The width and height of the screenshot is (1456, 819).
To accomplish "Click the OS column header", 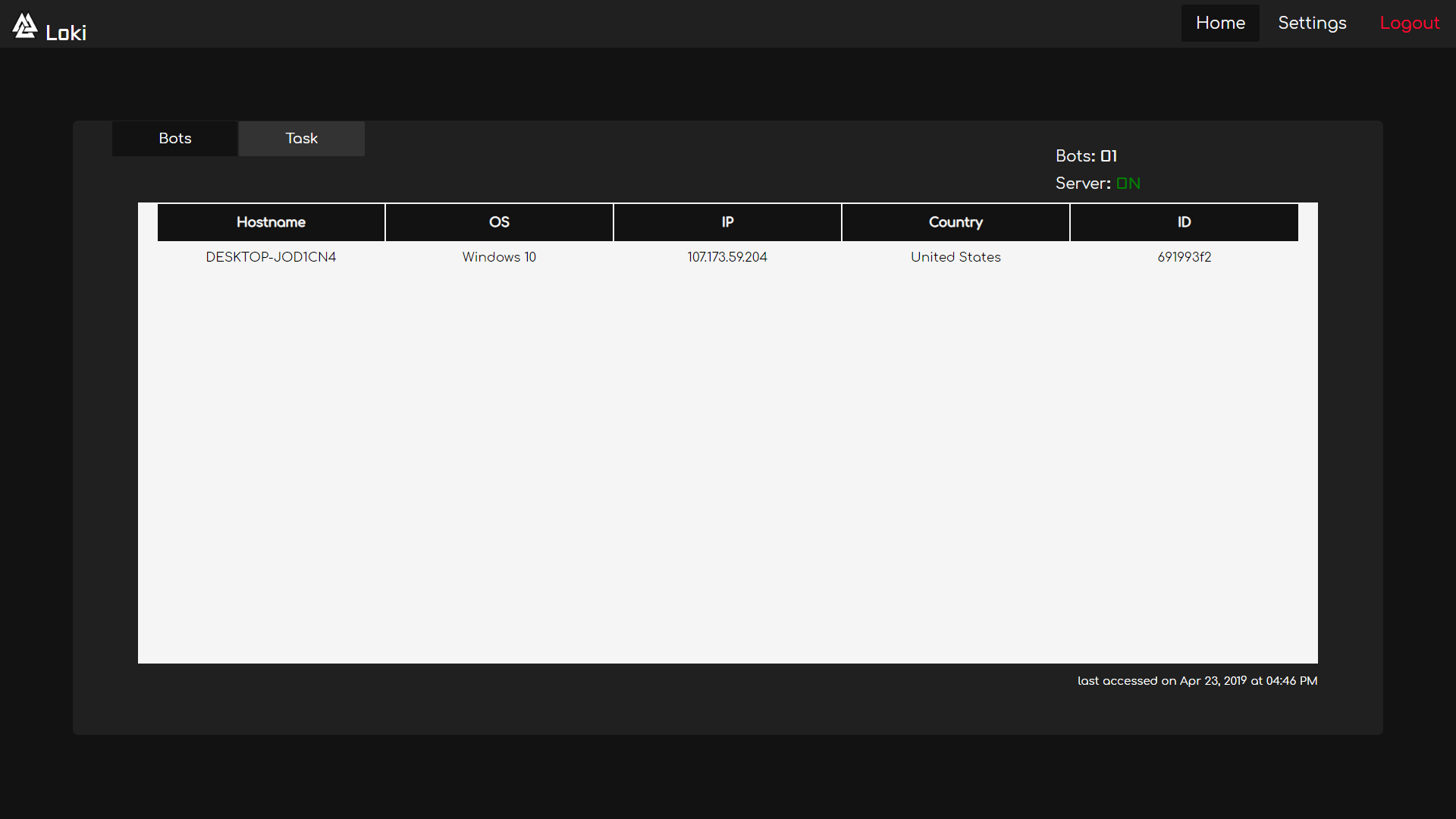I will click(499, 222).
